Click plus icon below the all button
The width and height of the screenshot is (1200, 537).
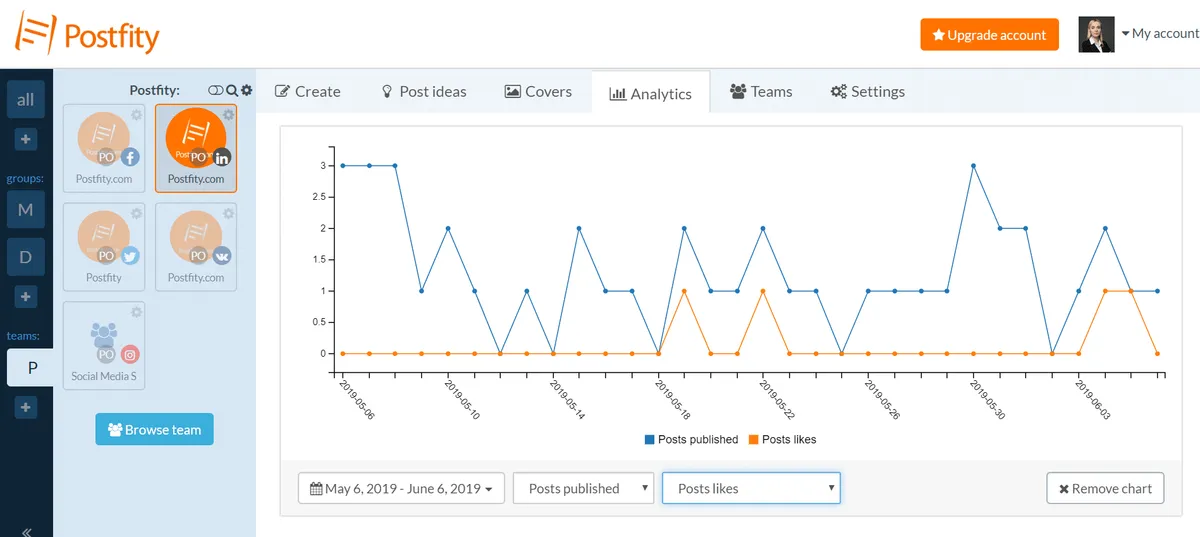pyautogui.click(x=26, y=139)
